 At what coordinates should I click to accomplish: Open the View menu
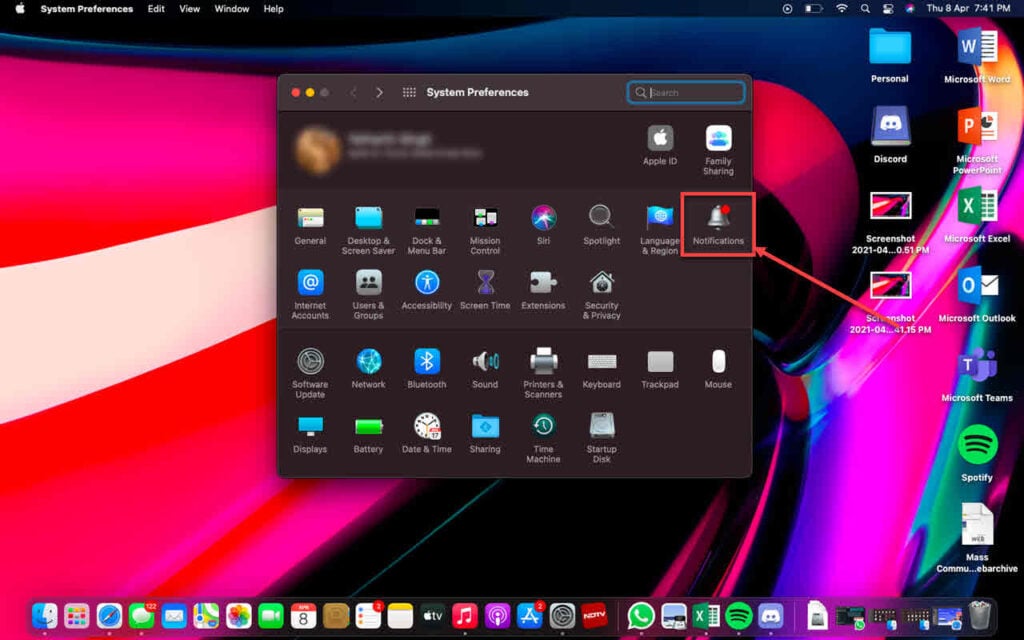[189, 8]
